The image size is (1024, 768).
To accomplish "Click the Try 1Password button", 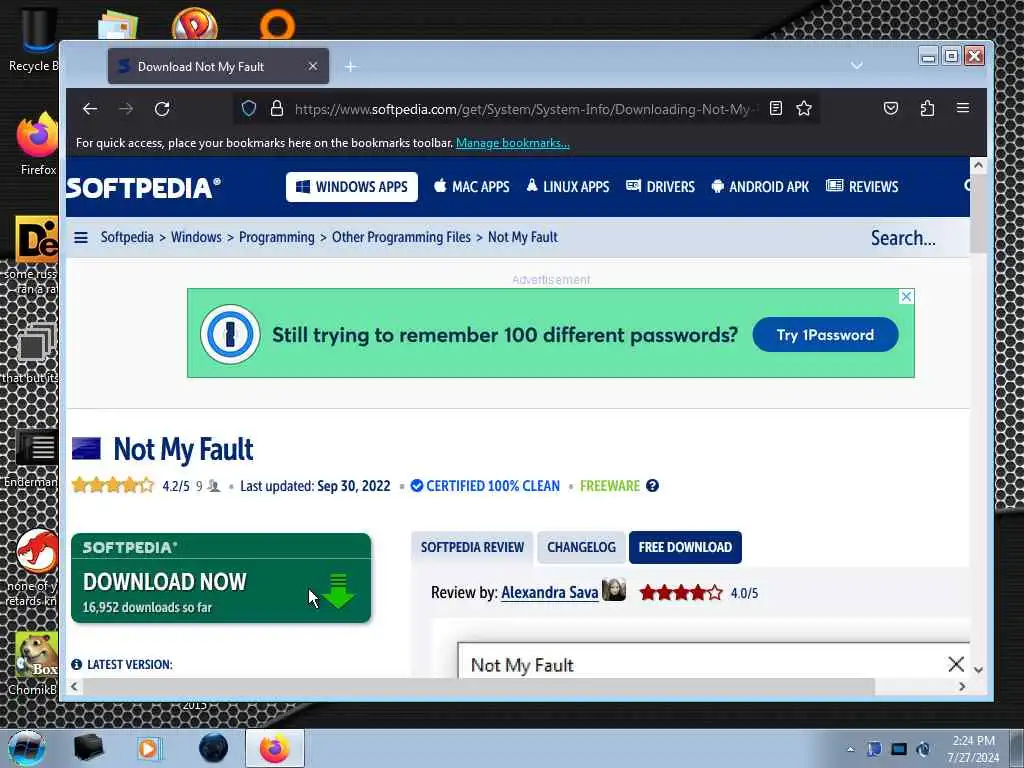I will [x=825, y=335].
